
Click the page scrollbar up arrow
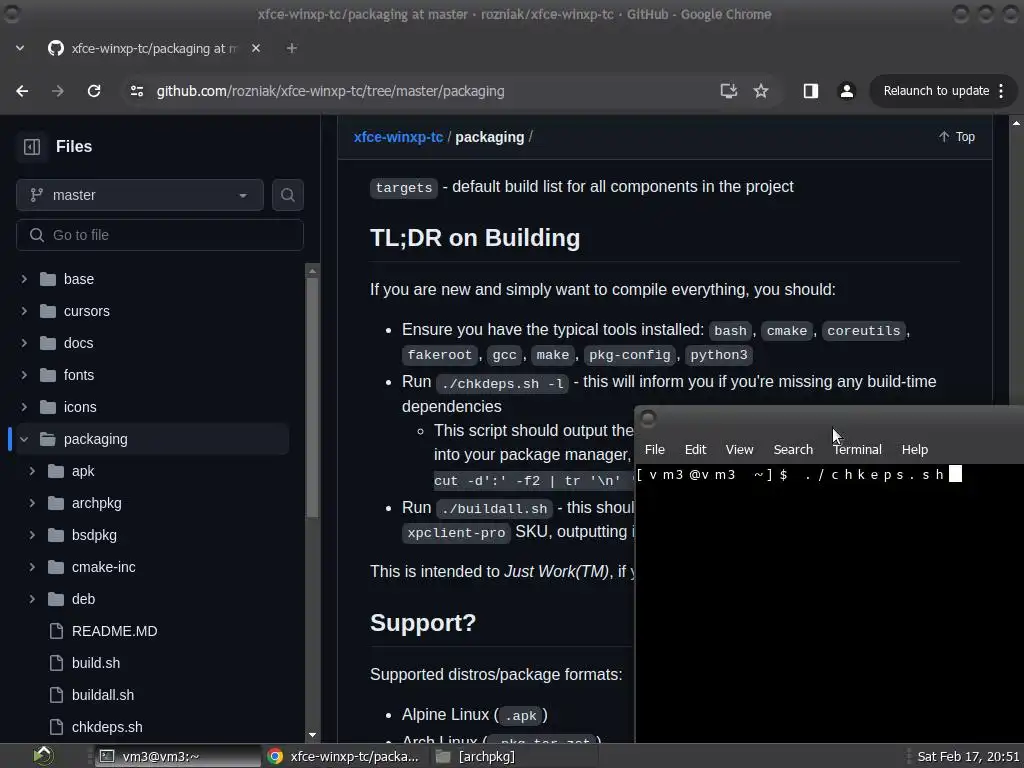tap(1016, 122)
